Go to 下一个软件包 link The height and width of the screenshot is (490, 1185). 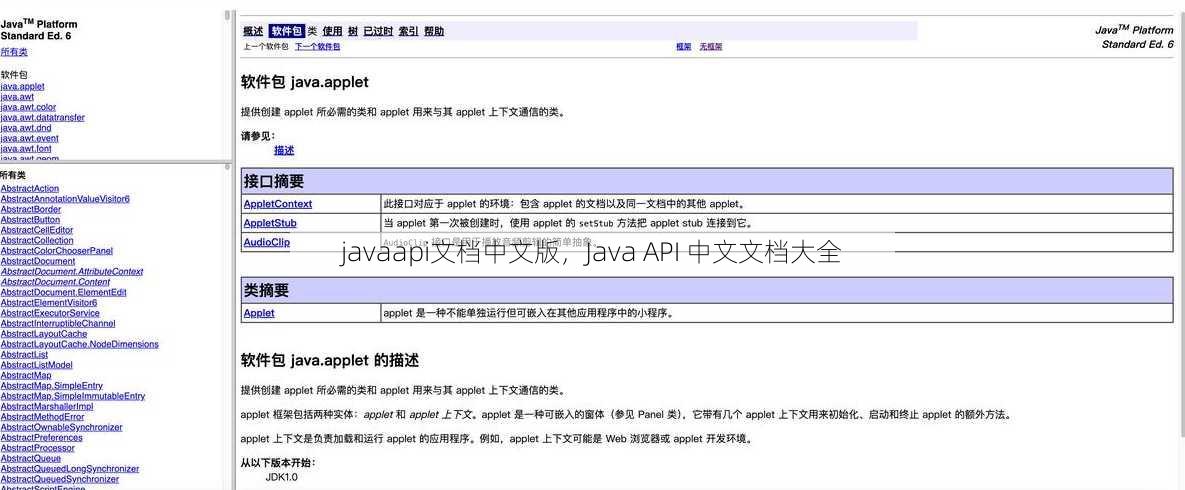coord(317,46)
